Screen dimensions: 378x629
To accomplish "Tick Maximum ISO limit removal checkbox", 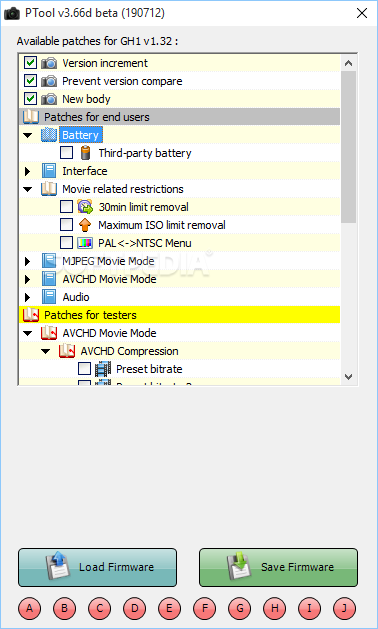I will pyautogui.click(x=67, y=225).
